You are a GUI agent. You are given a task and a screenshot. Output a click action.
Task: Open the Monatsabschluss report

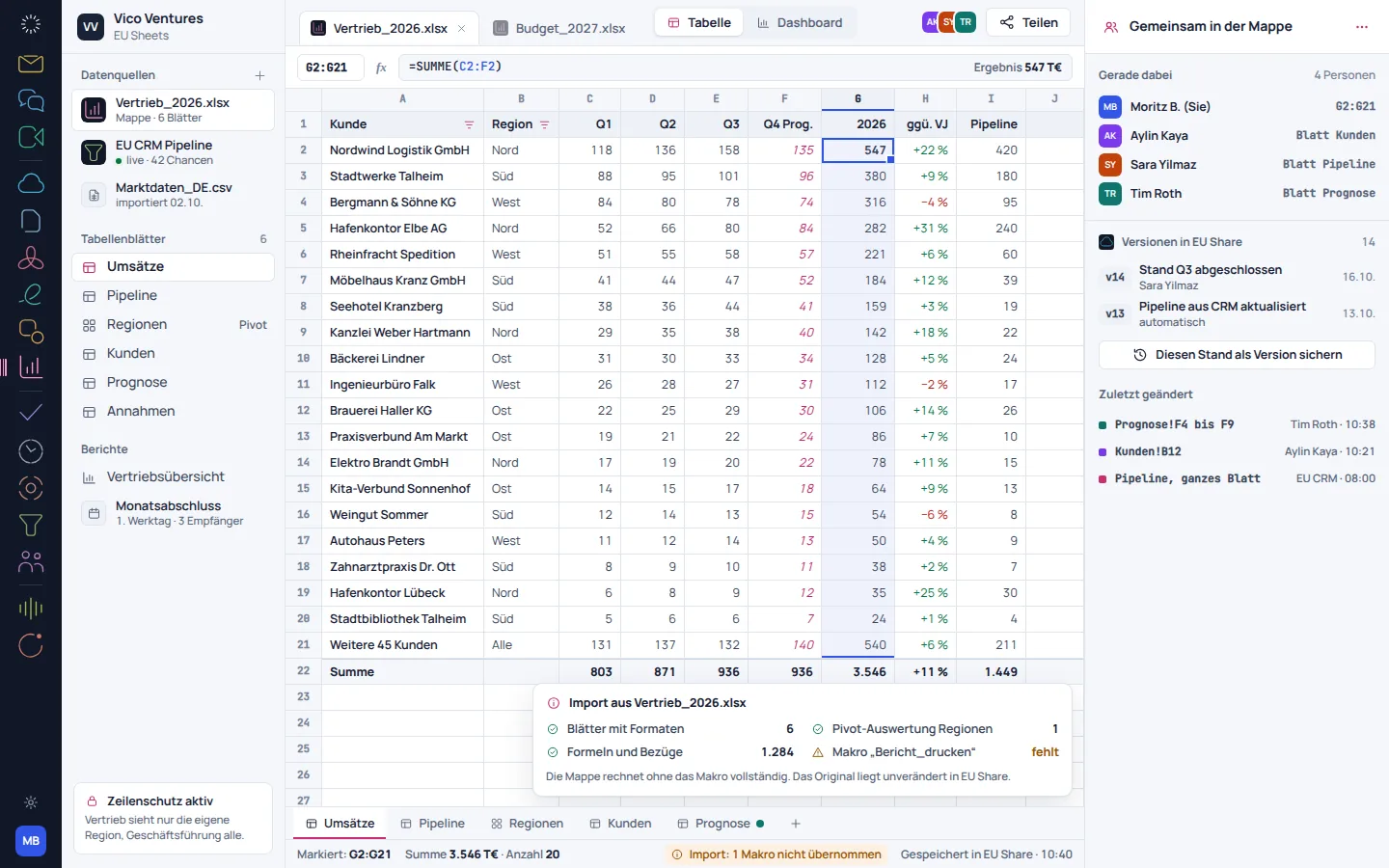point(173,513)
